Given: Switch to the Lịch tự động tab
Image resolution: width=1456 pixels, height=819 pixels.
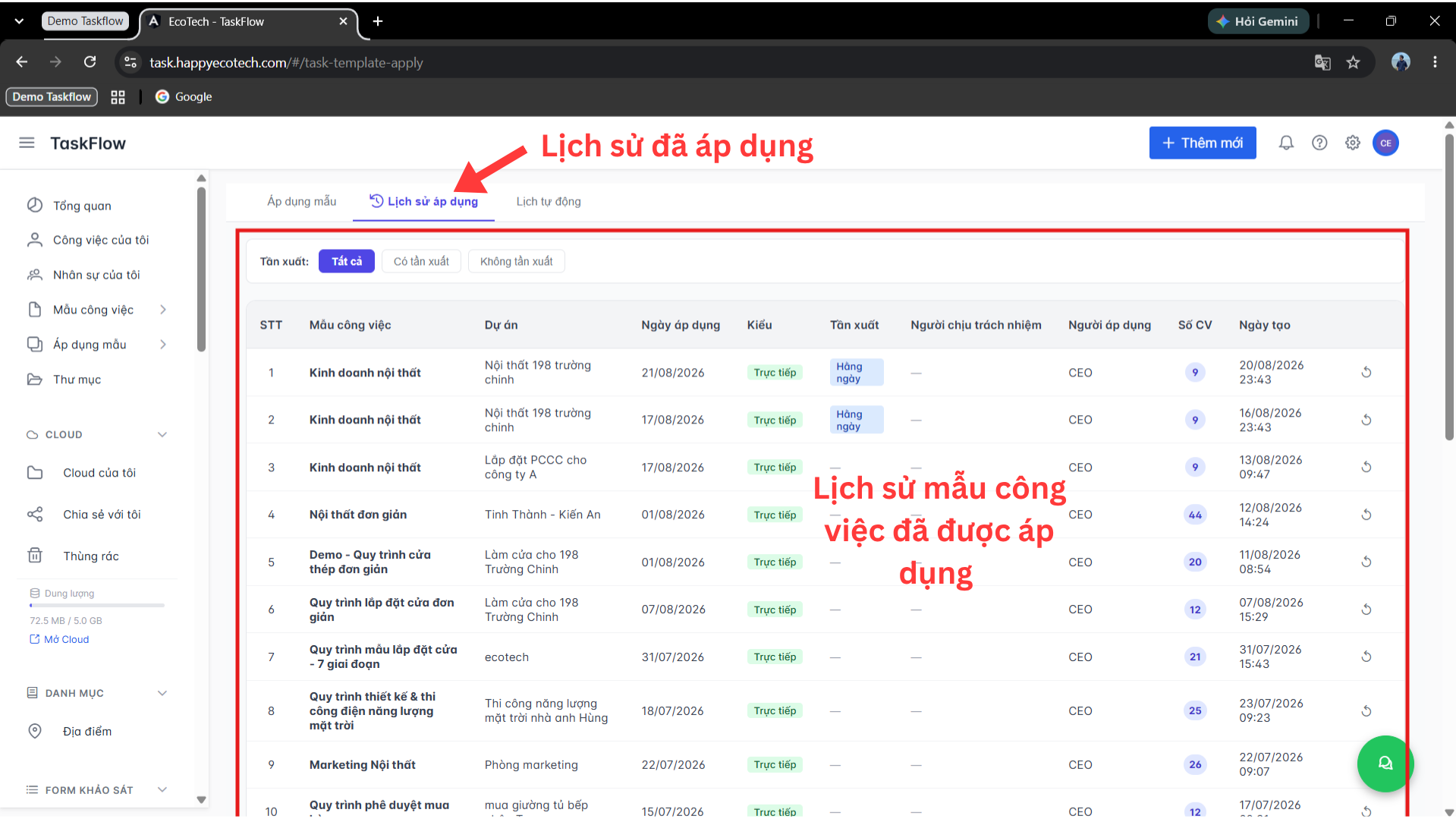Looking at the screenshot, I should 549,201.
